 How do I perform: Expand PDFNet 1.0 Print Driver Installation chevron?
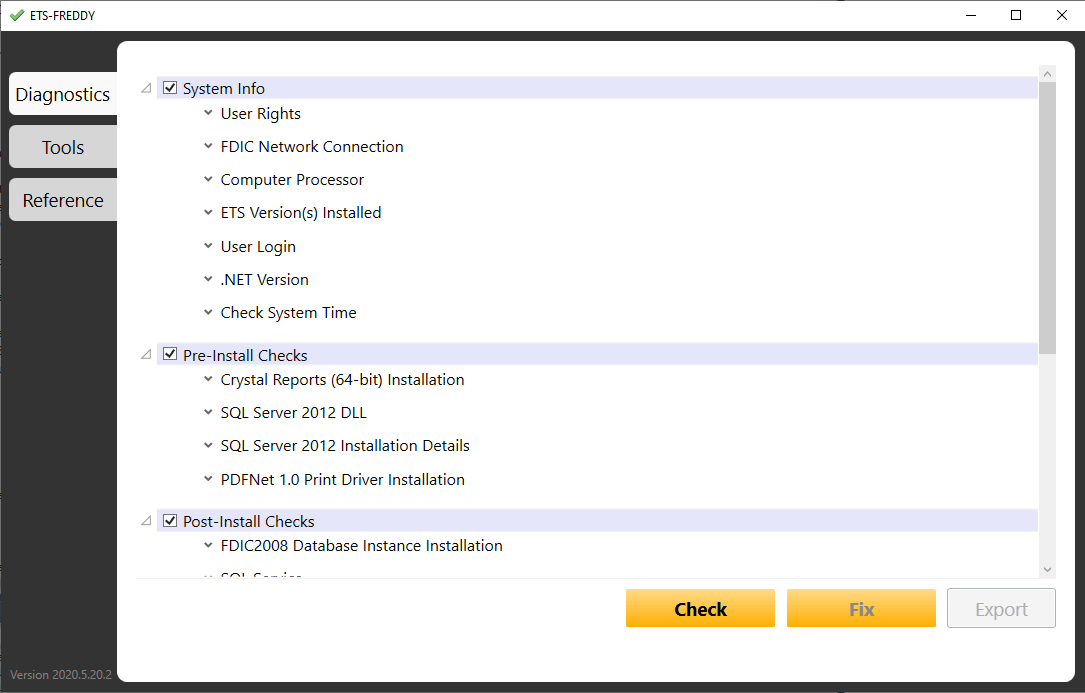(x=208, y=479)
